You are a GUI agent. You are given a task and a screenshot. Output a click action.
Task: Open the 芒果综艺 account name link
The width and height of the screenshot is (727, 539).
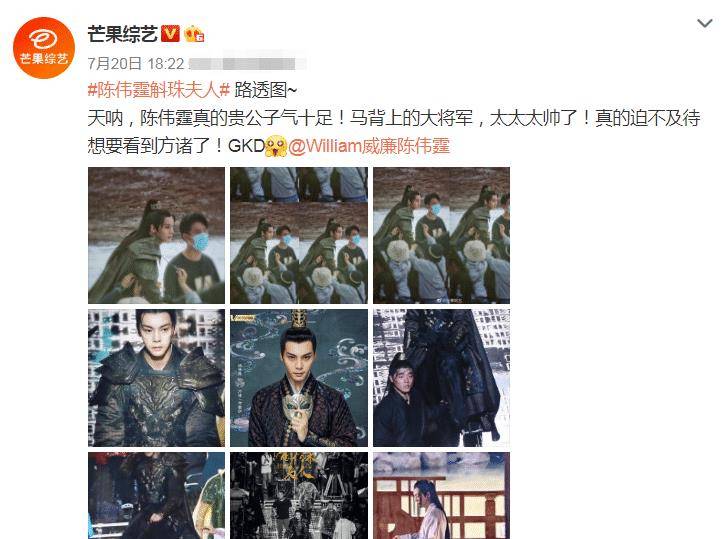coord(122,34)
